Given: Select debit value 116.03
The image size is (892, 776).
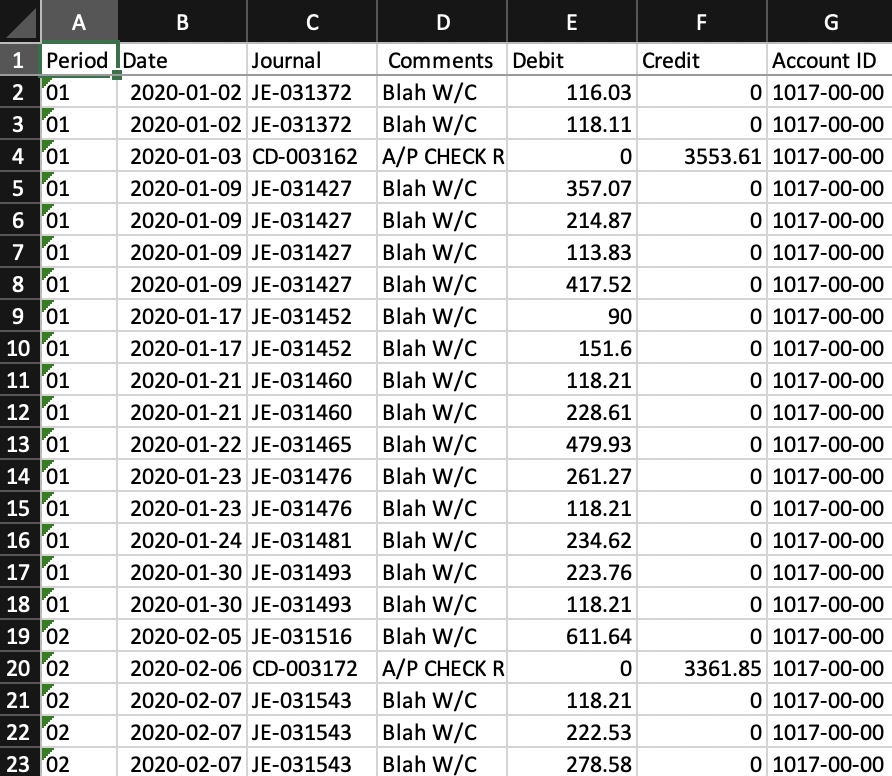Looking at the screenshot, I should [x=572, y=92].
